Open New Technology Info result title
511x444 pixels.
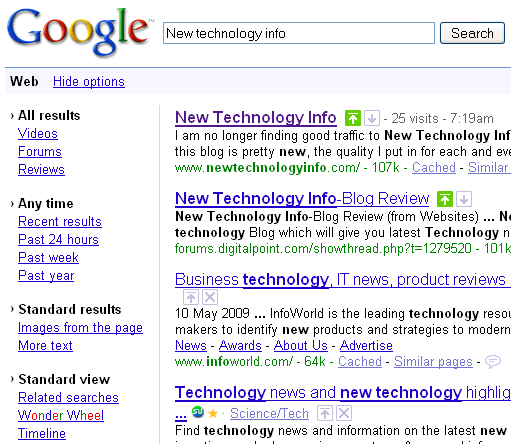click(256, 118)
